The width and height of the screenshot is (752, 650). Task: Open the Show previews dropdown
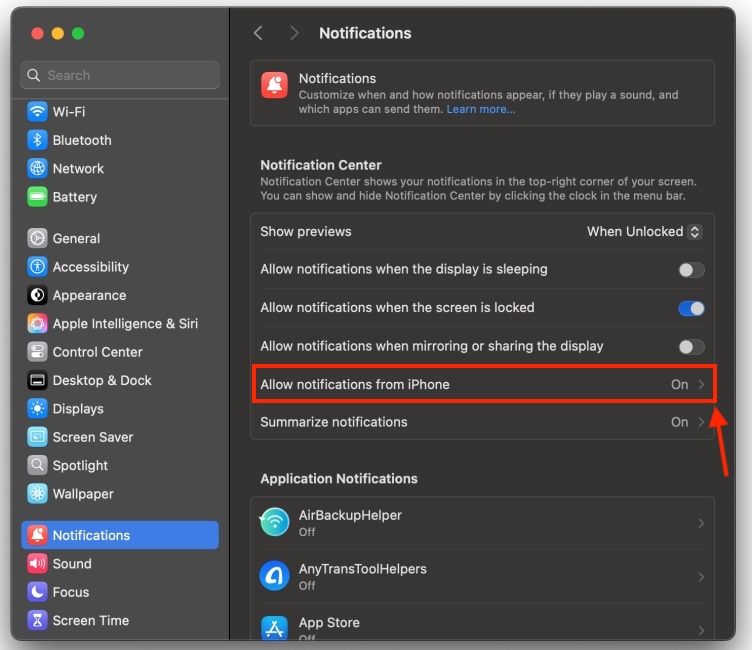[644, 232]
